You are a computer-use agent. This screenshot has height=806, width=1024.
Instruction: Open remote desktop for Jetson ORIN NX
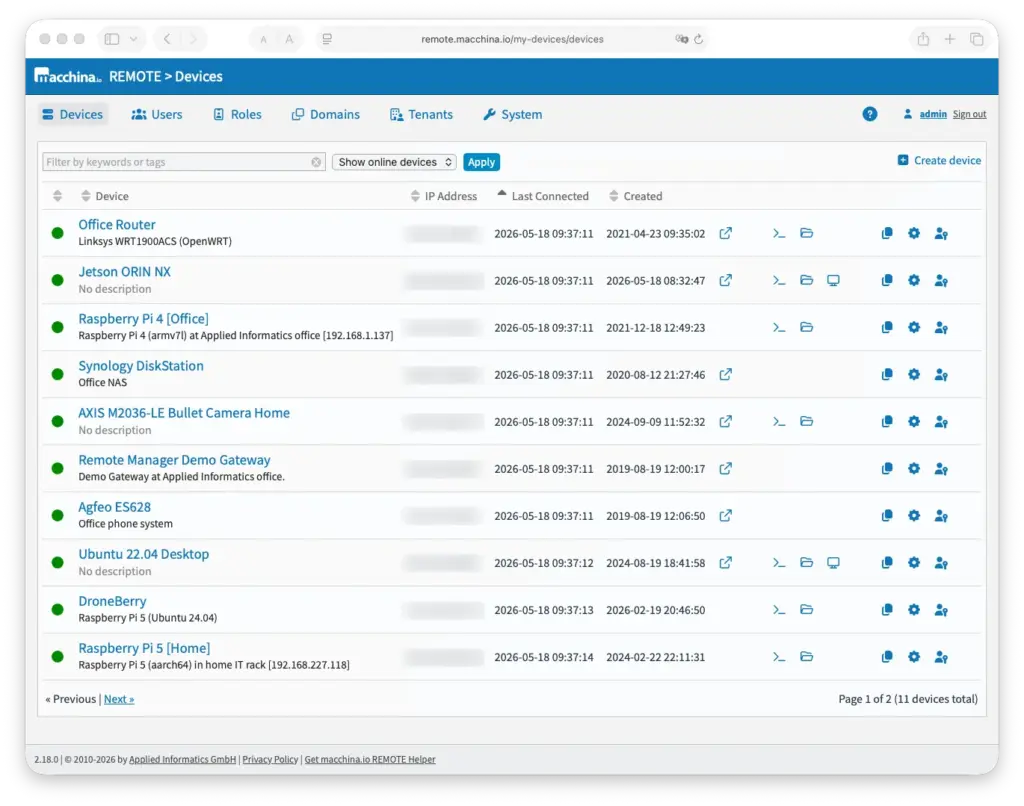click(x=833, y=280)
